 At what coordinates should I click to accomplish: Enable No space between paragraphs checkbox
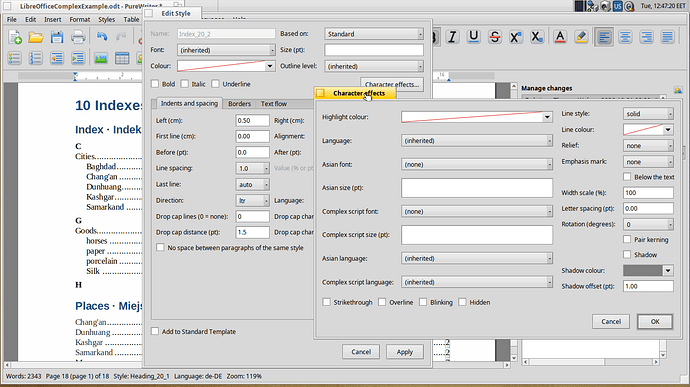160,247
